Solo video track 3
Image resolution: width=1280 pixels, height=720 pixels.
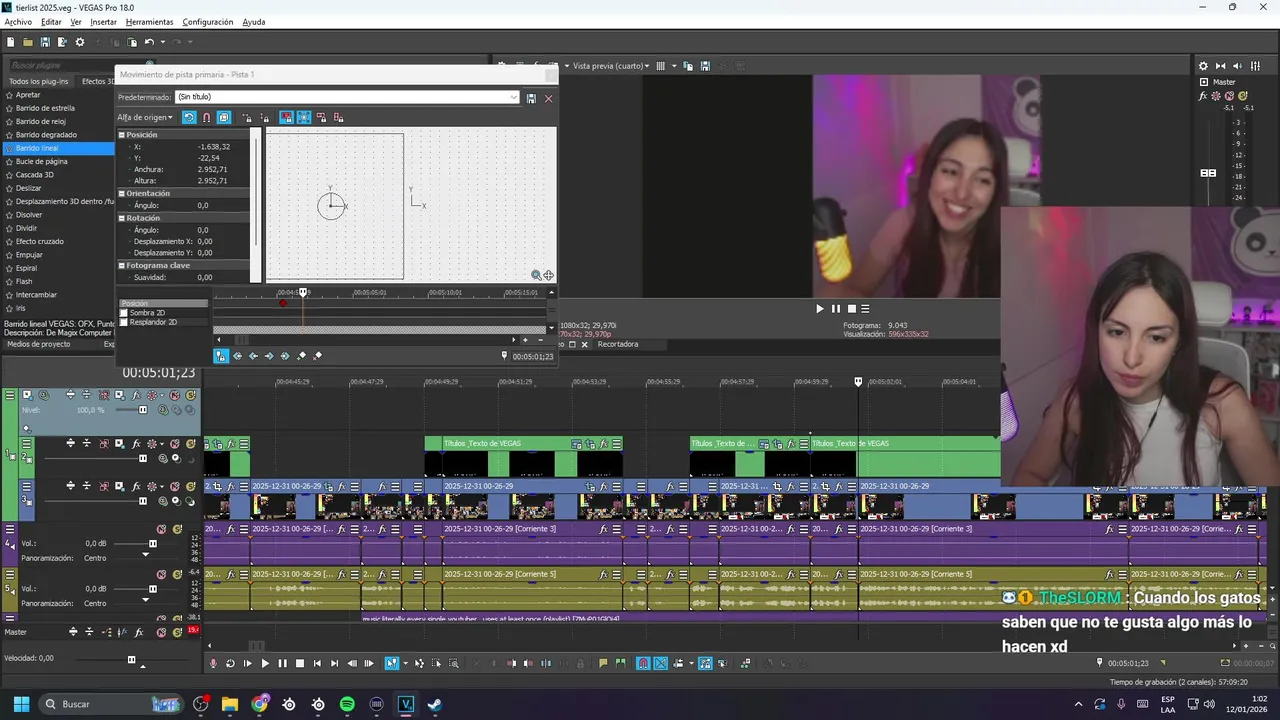[x=190, y=486]
